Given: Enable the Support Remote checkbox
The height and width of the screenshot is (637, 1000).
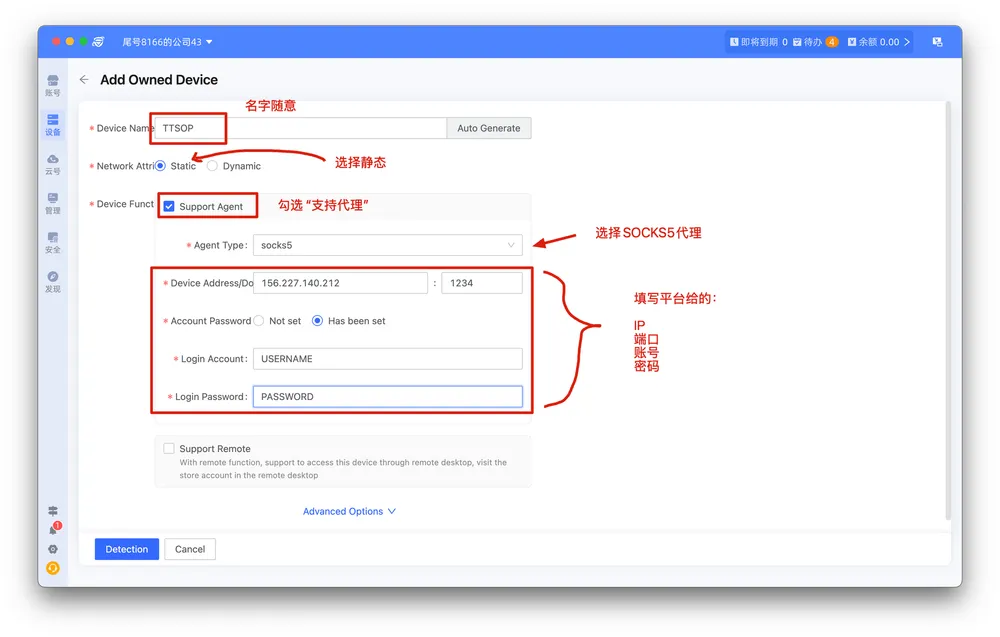Looking at the screenshot, I should [x=169, y=449].
